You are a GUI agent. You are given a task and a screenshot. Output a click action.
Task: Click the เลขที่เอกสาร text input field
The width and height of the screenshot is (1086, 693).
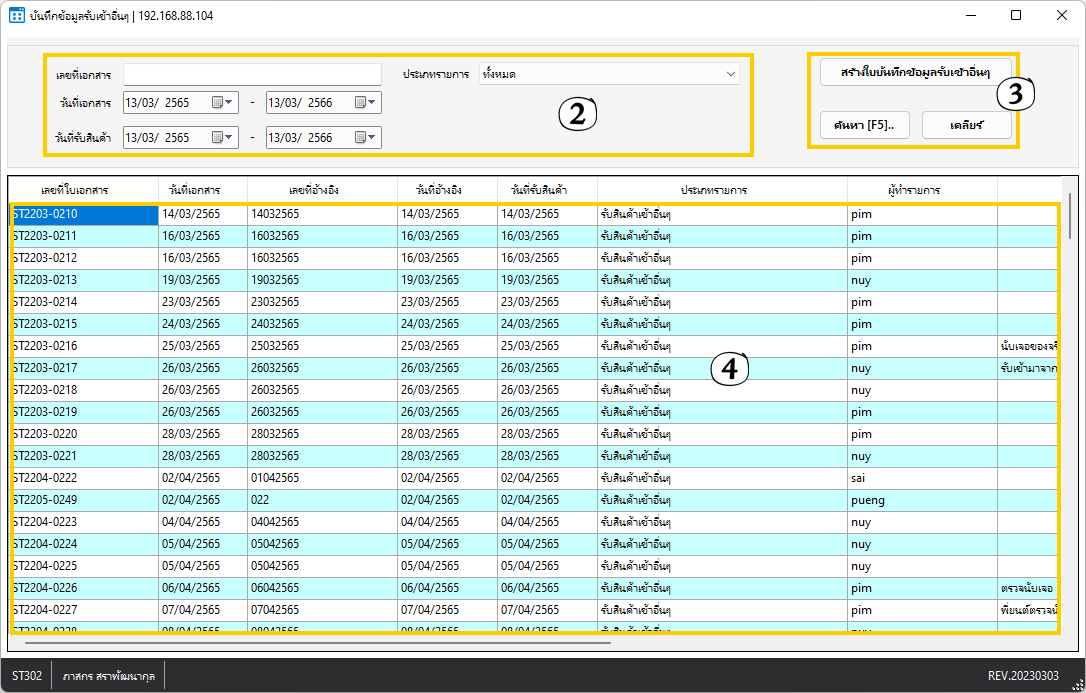coord(252,75)
